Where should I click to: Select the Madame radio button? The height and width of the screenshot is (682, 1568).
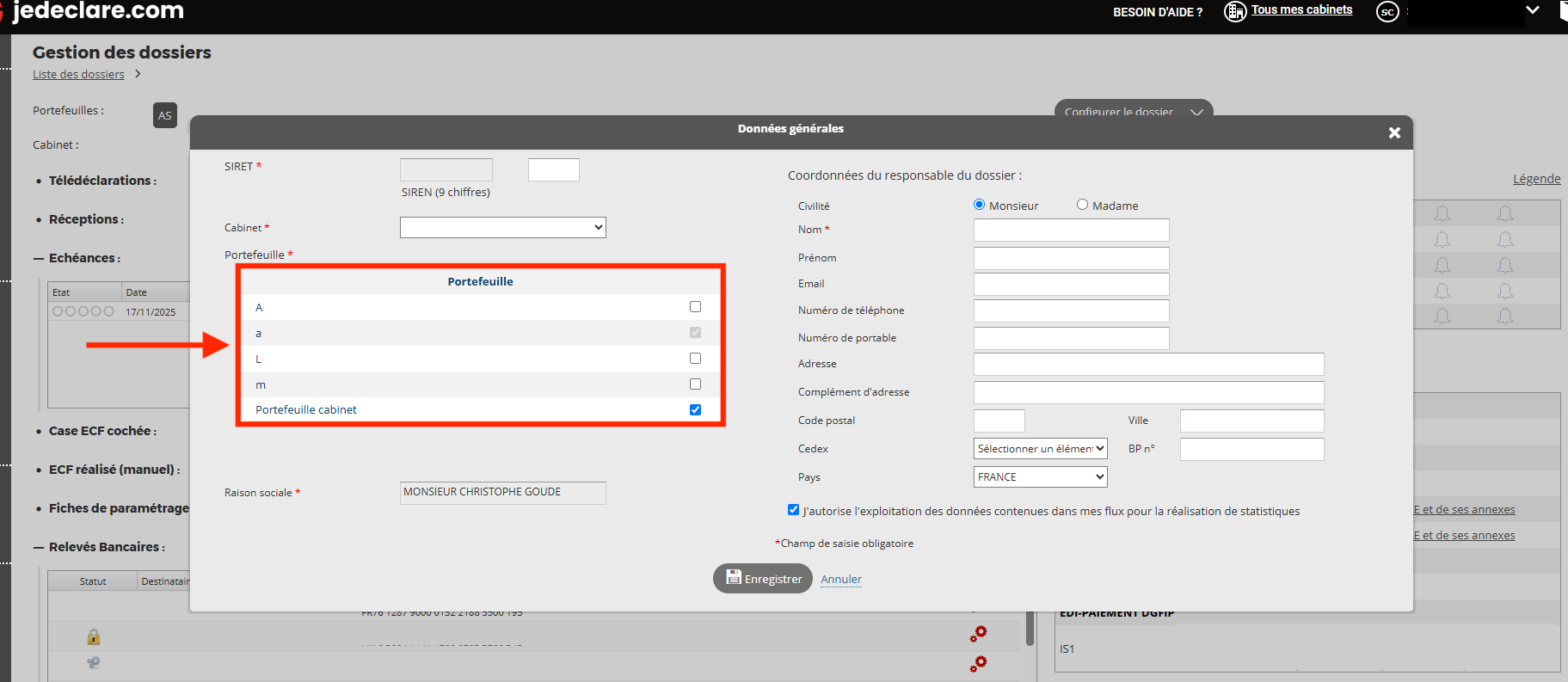(x=1082, y=205)
